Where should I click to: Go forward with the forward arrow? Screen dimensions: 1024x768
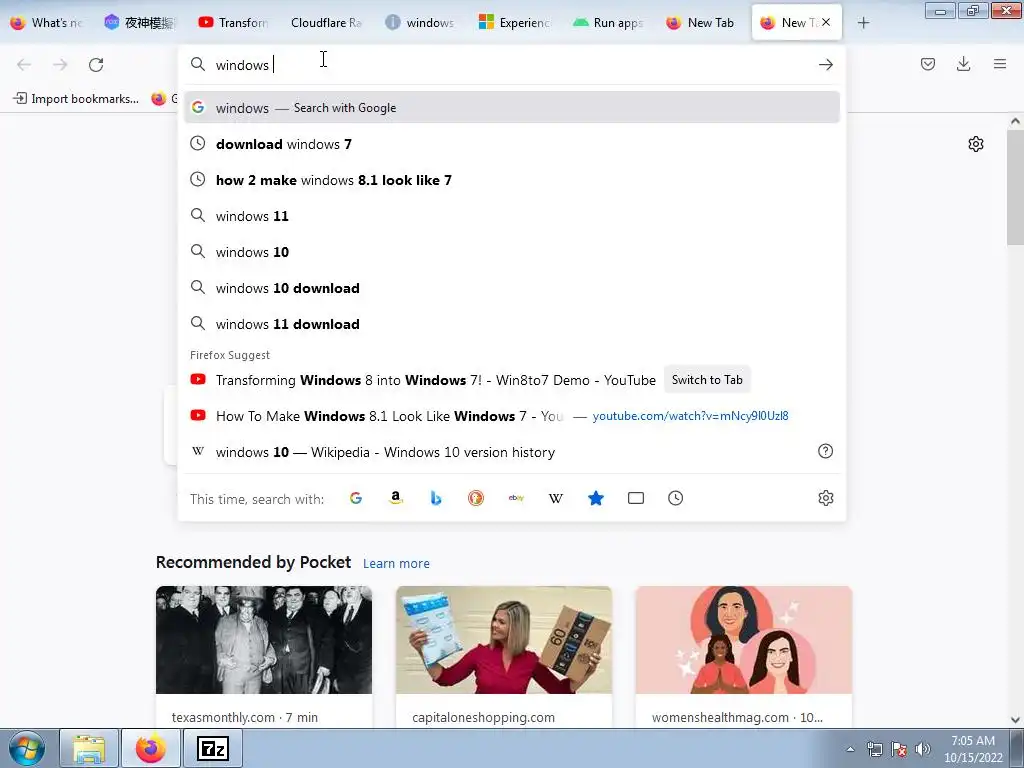60,65
